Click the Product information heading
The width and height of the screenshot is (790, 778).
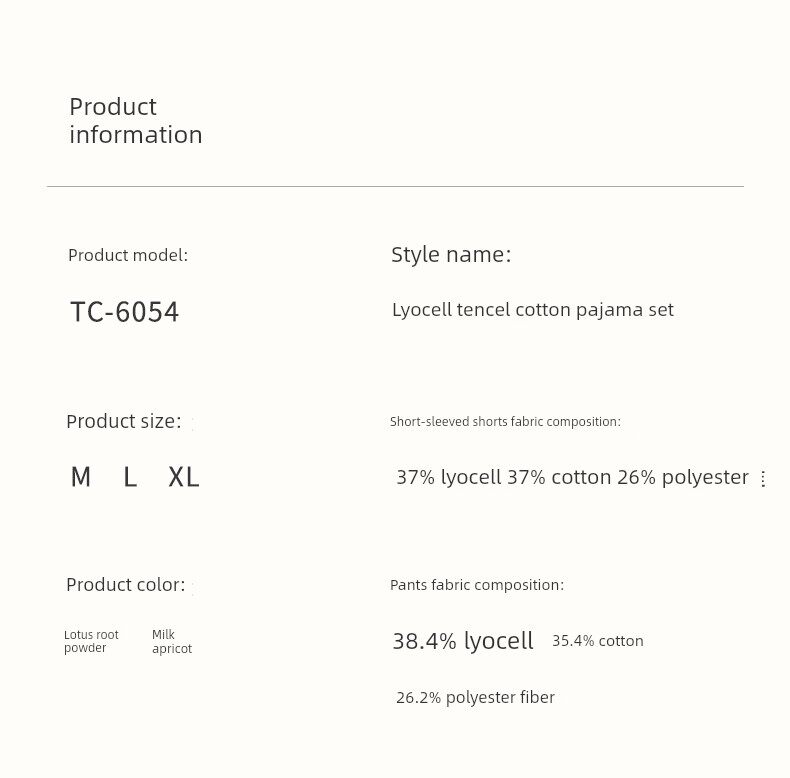[x=135, y=121]
